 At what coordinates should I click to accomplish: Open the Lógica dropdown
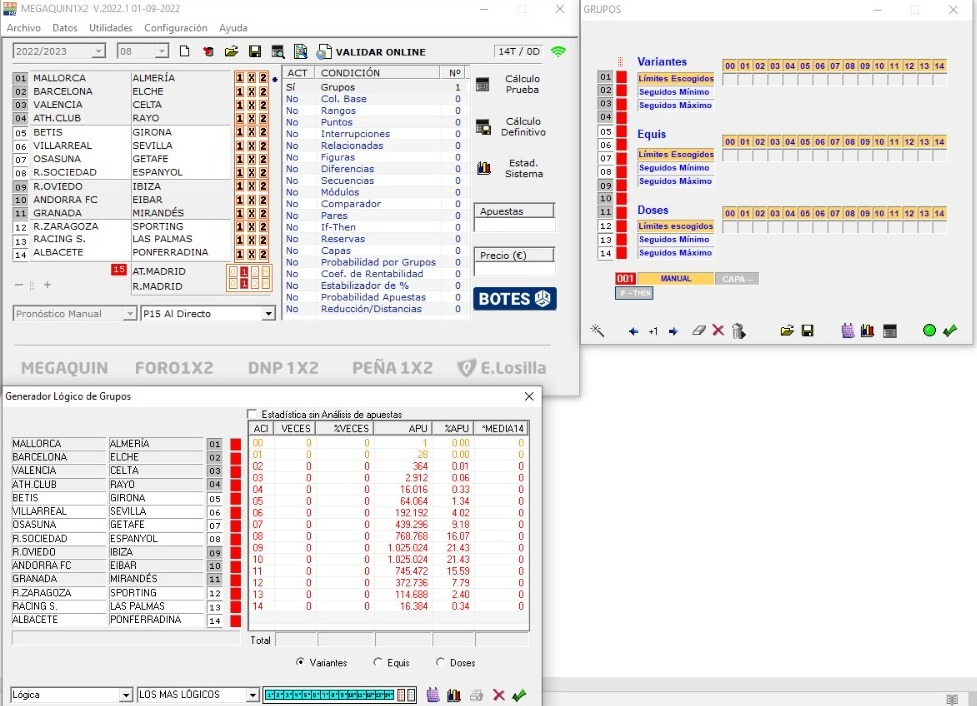click(126, 694)
